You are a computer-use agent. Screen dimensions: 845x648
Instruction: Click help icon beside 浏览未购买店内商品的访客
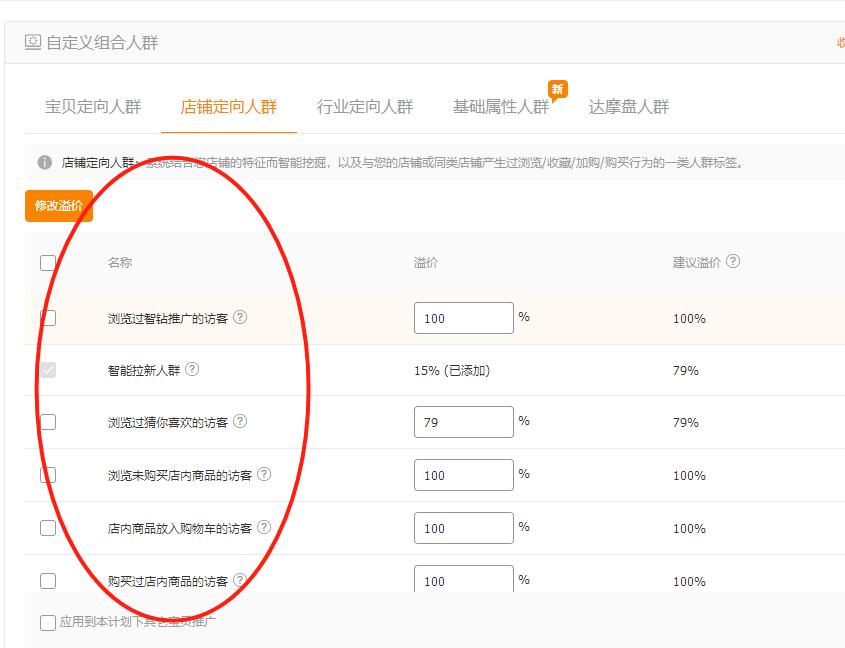pos(263,475)
